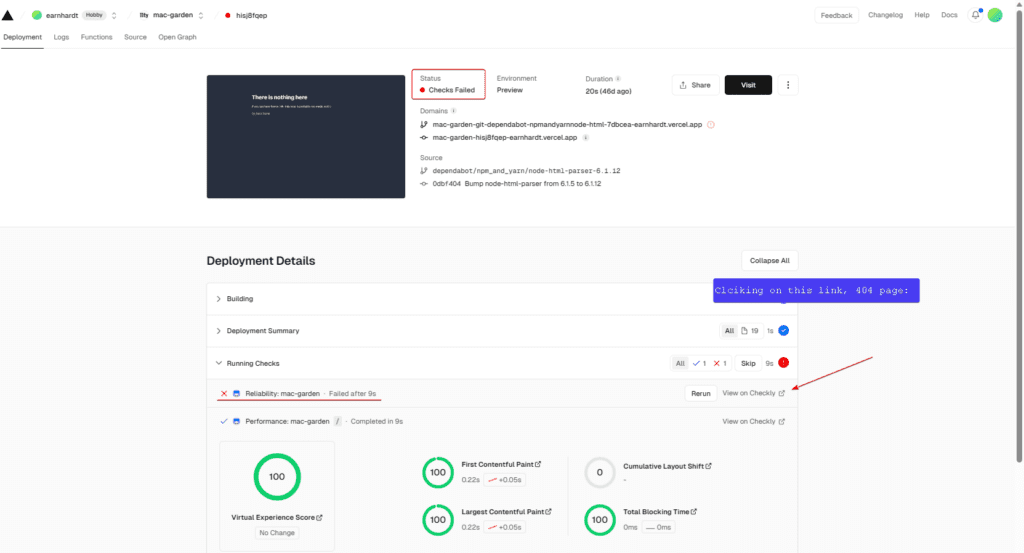Viewport: 1024px width, 553px height.
Task: Switch to the Open Graph tab
Action: point(177,37)
